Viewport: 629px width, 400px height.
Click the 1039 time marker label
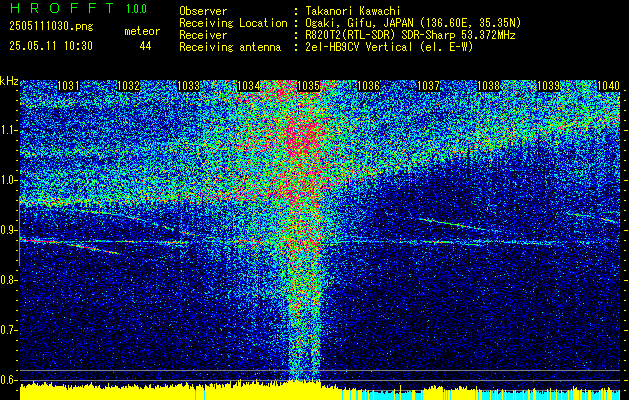coord(548,85)
